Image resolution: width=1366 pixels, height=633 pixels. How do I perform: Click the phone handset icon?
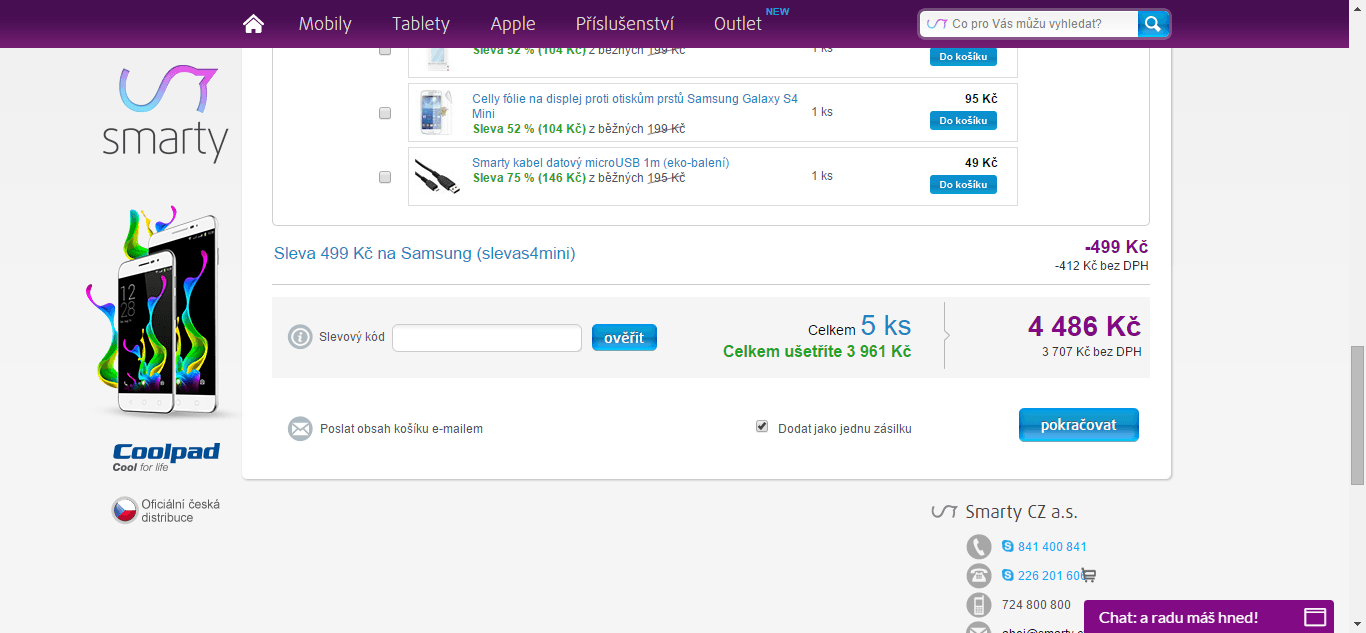click(979, 546)
